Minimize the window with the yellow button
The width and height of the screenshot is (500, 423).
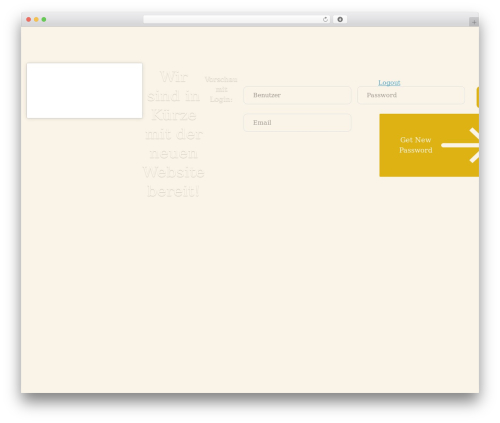coord(36,20)
